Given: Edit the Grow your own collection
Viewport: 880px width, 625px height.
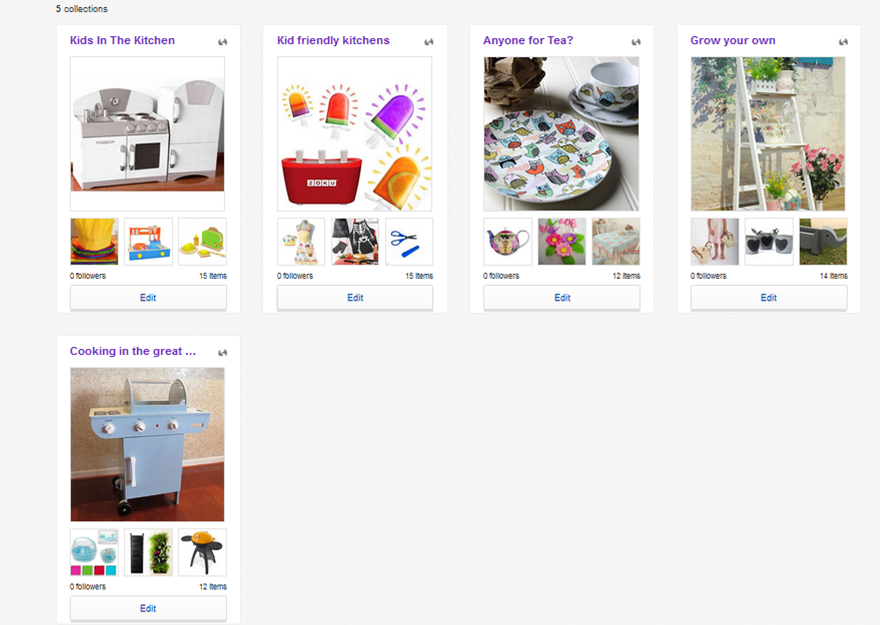Looking at the screenshot, I should click(x=769, y=298).
